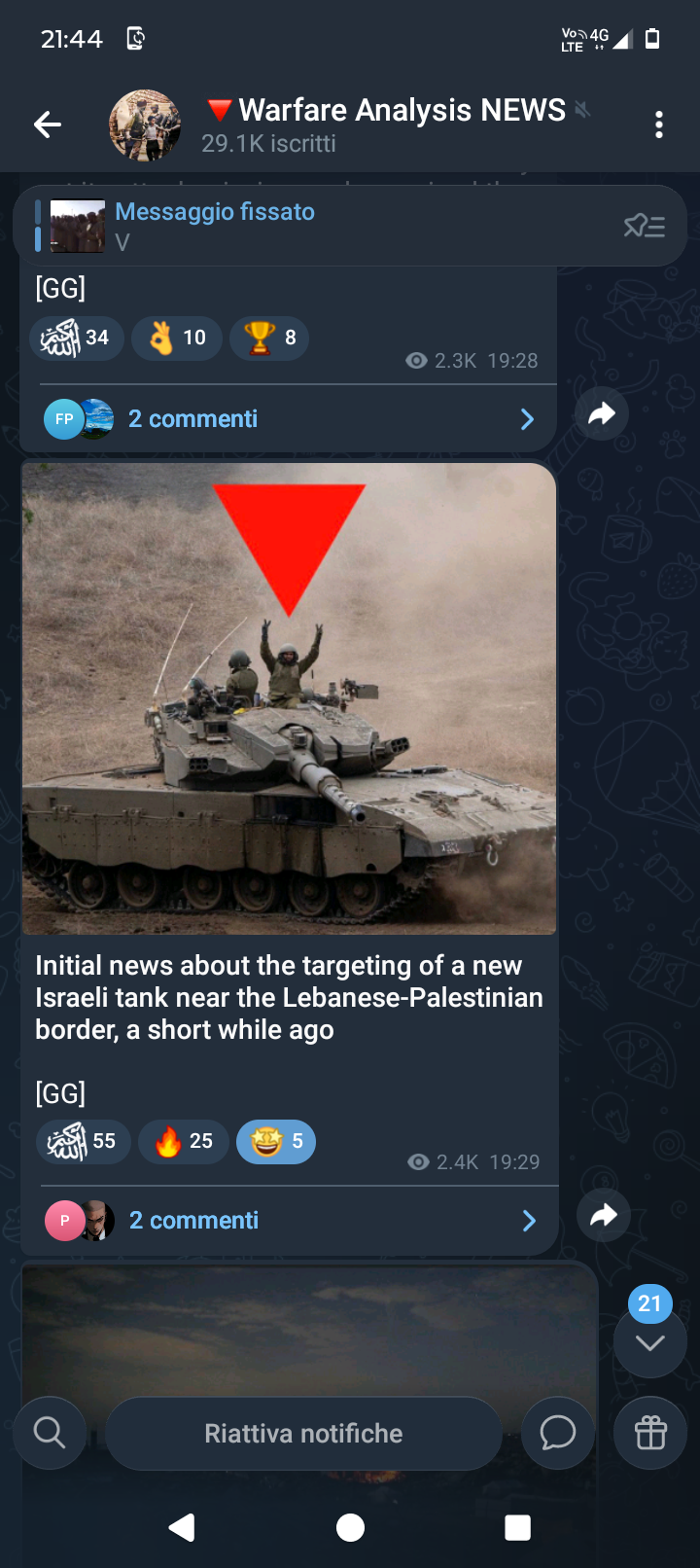Open 2 commenti link under the tank post
Viewport: 700px width, 1568px height.
point(194,1221)
